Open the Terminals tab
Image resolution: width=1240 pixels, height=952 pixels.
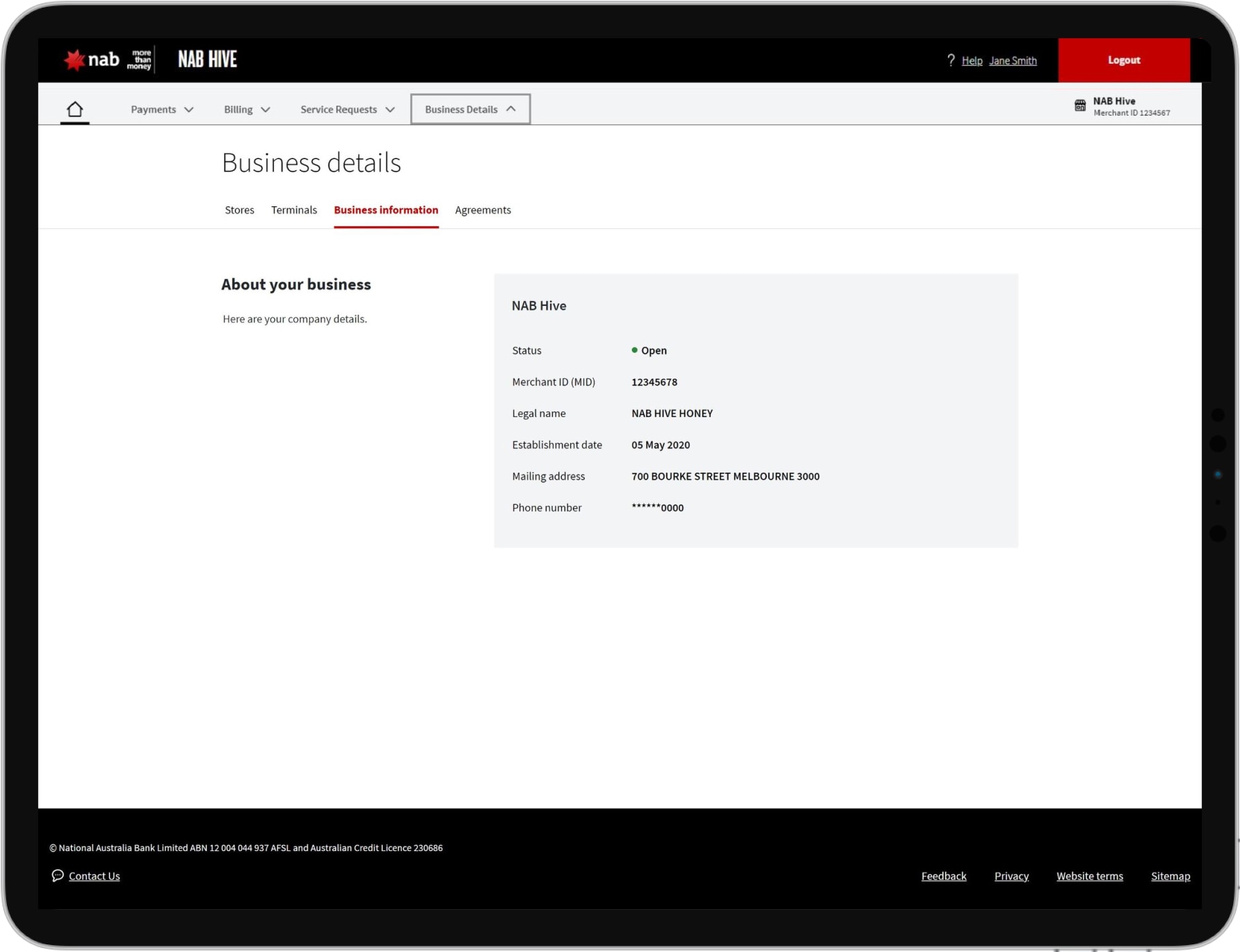(x=294, y=210)
